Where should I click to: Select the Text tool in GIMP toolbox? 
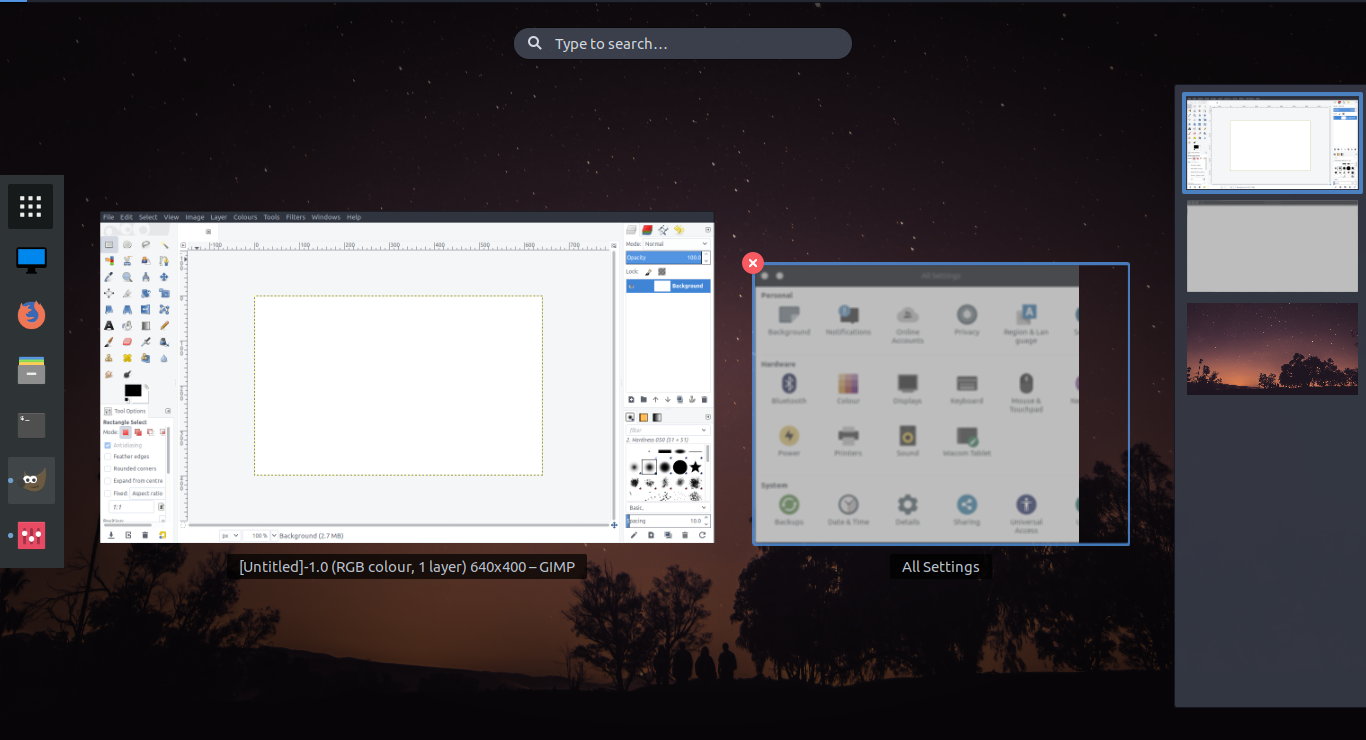[110, 325]
